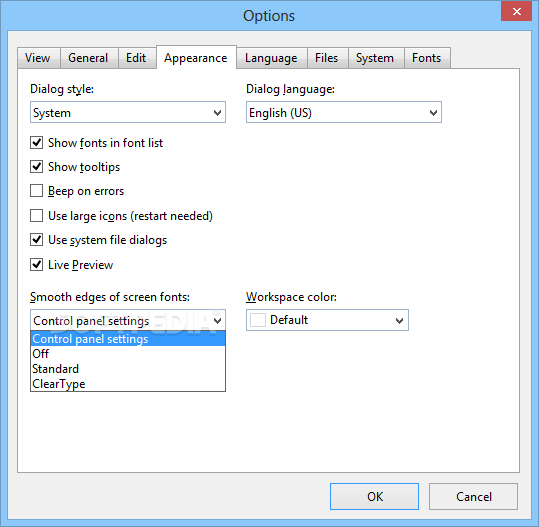
Task: Open the Fonts tab
Action: pos(427,58)
